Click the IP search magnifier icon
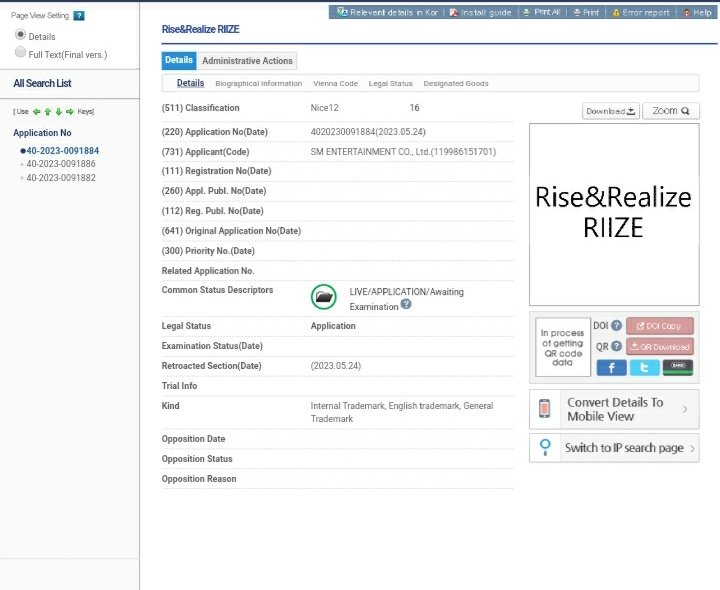 [x=545, y=447]
